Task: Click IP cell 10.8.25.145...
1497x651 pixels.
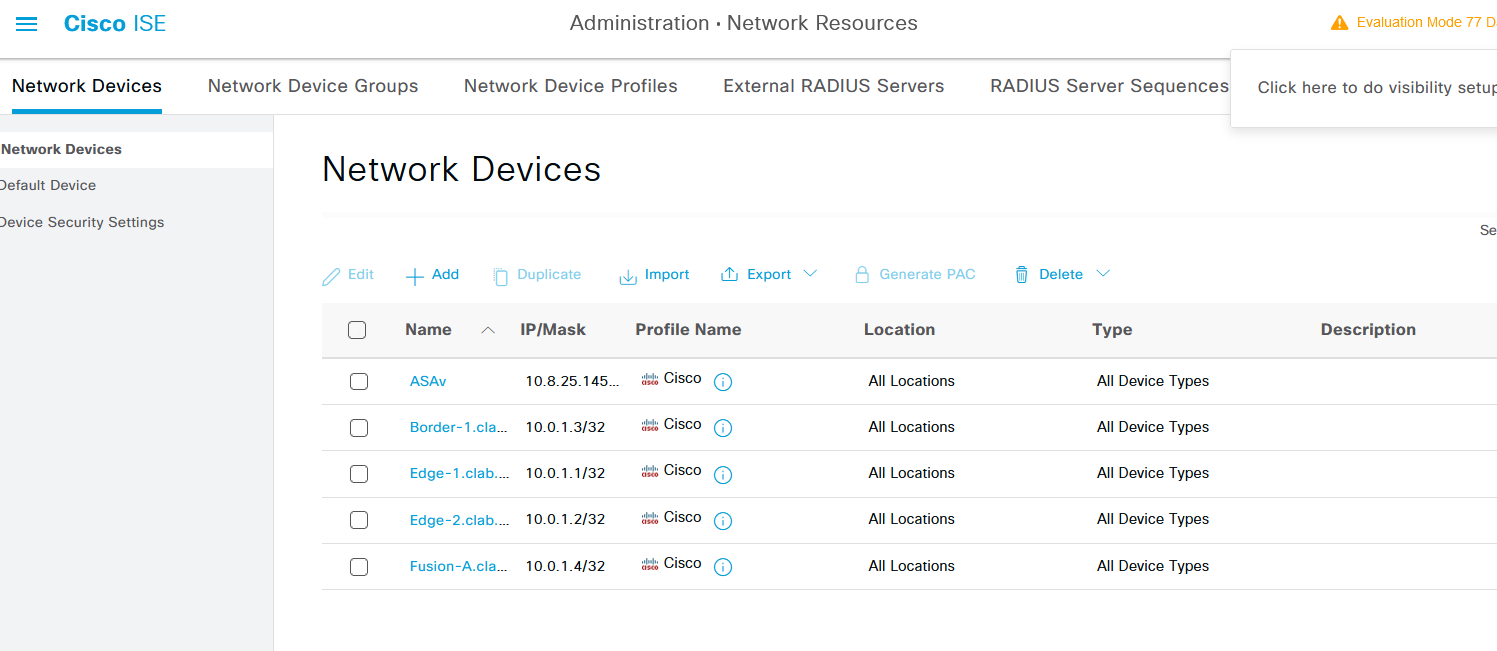Action: coord(573,381)
